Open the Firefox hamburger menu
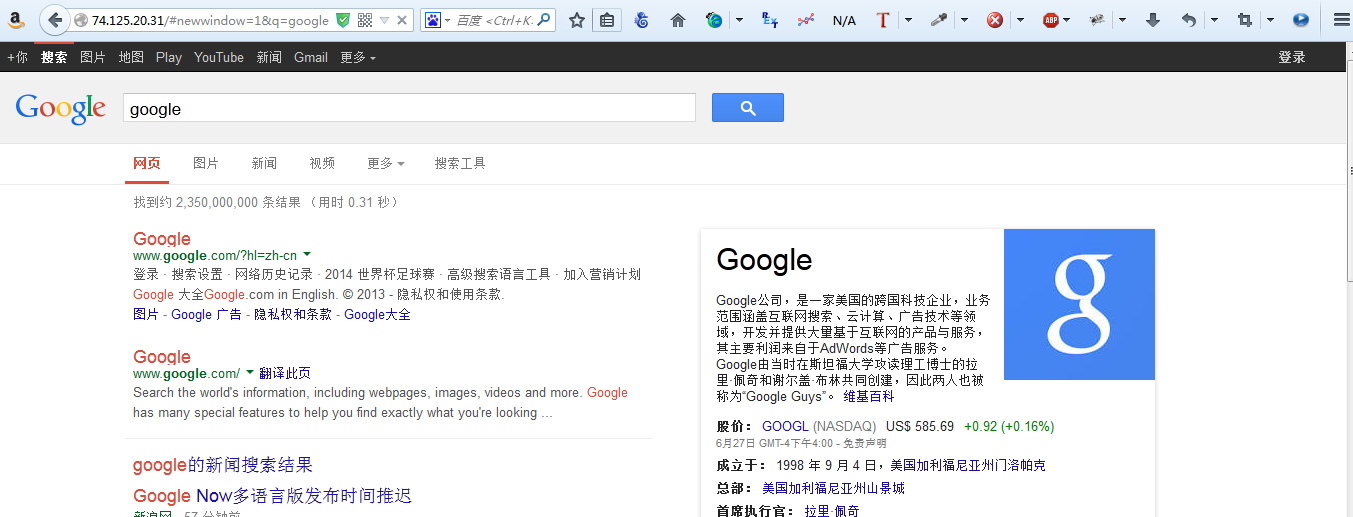Viewport: 1353px width, 517px height. click(x=1341, y=20)
